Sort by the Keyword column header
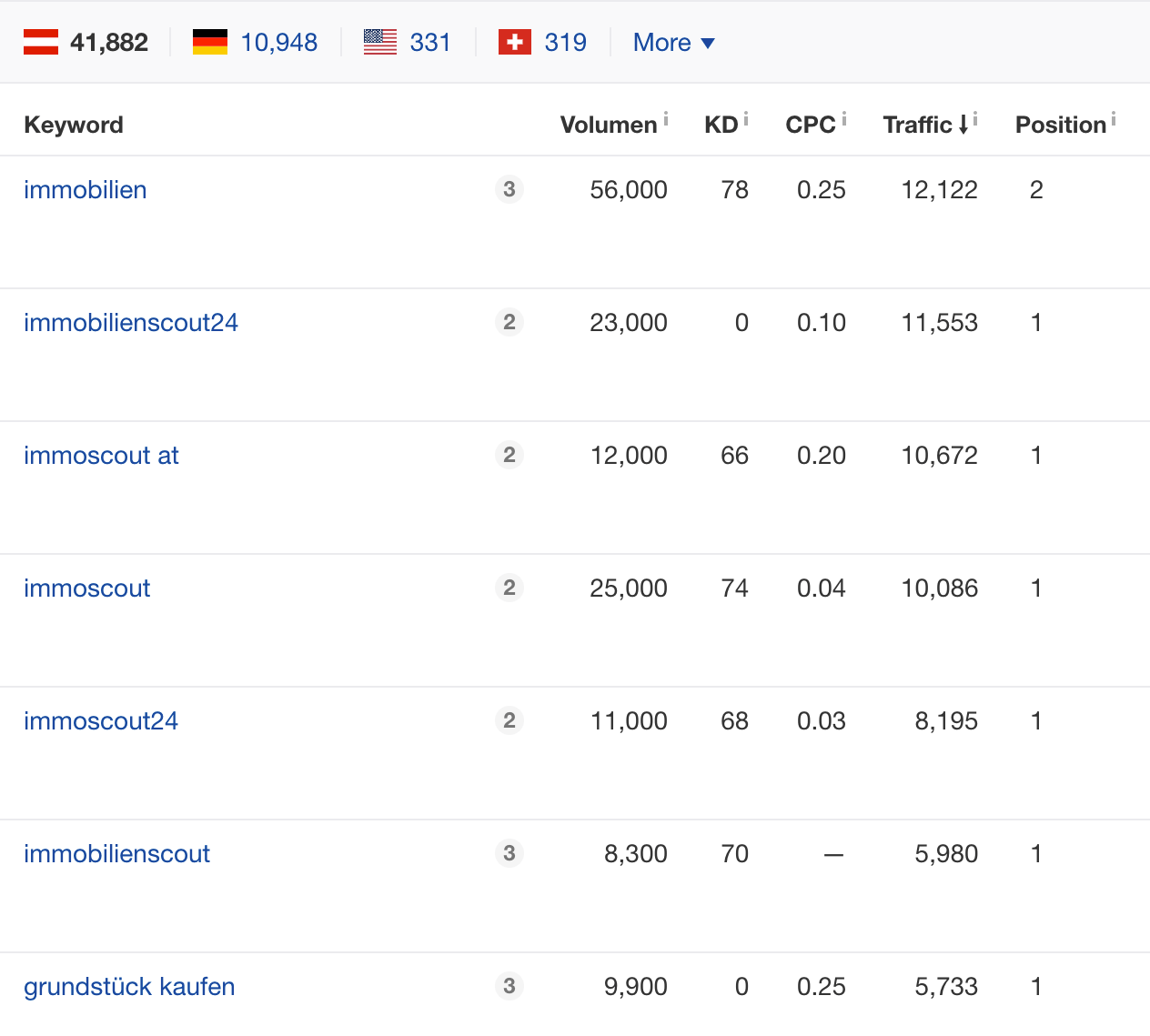Screen dimensions: 1150x1036 click(x=74, y=125)
